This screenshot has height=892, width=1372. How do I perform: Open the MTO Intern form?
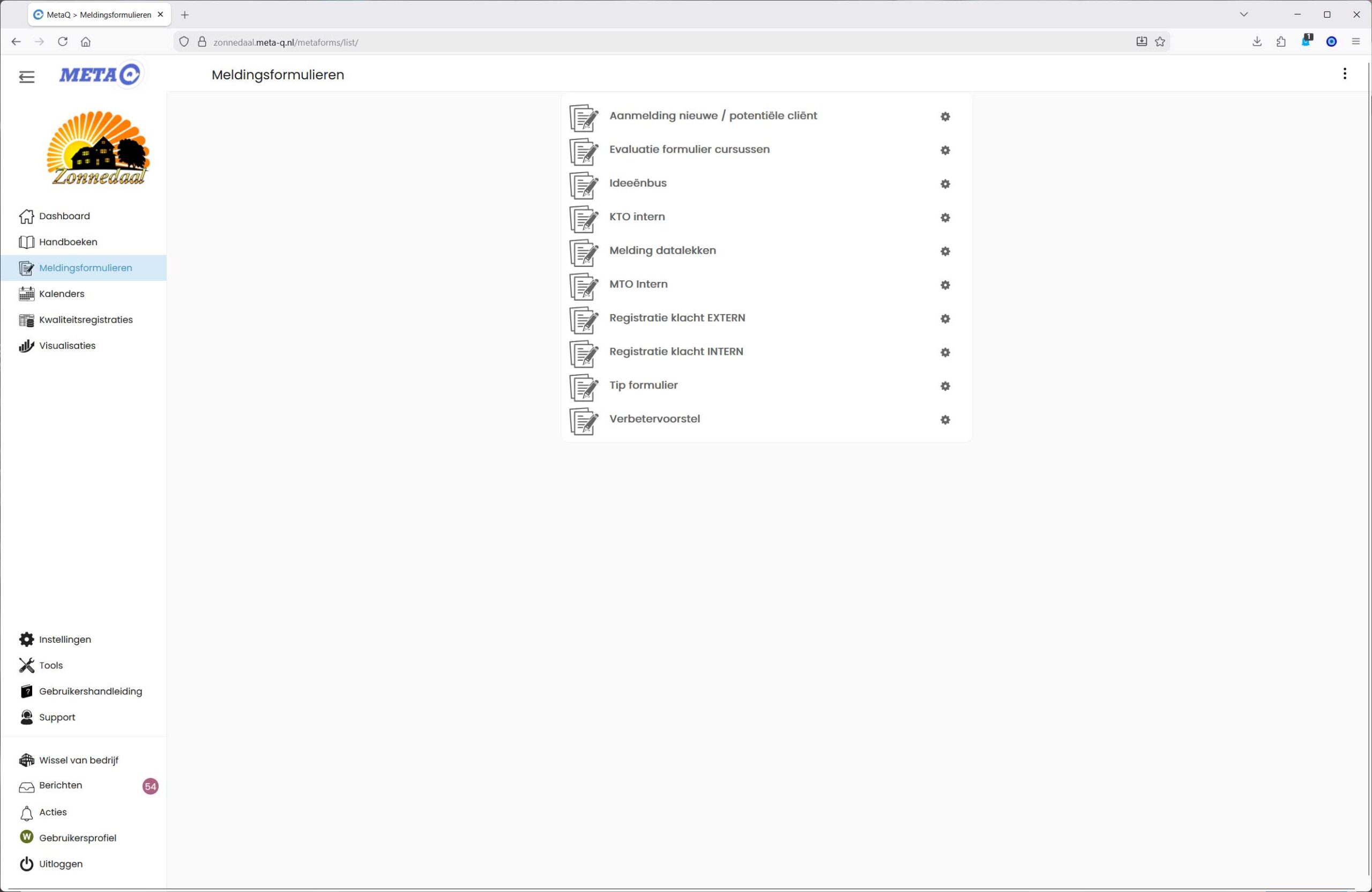[x=638, y=284]
